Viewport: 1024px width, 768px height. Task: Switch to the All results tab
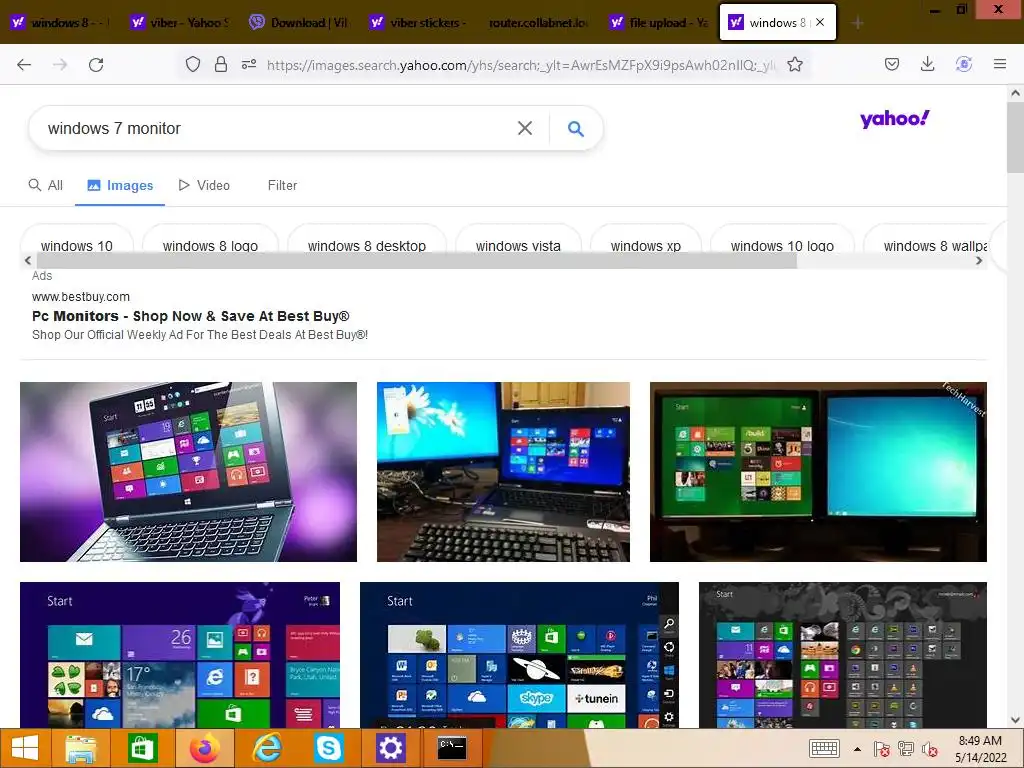click(46, 185)
